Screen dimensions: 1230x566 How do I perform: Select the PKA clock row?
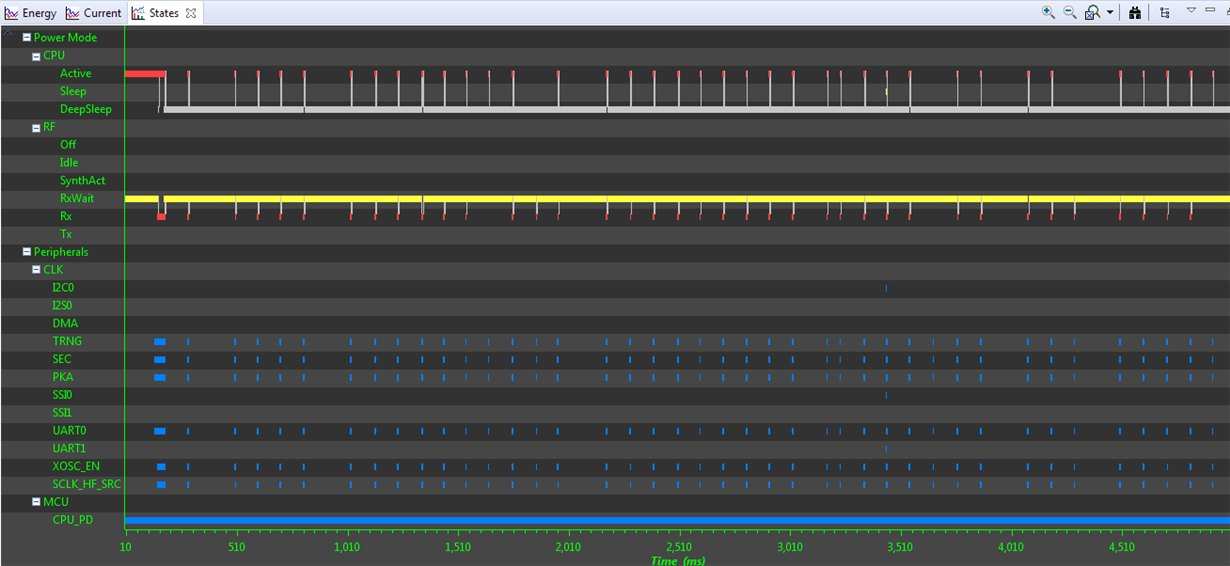(63, 378)
